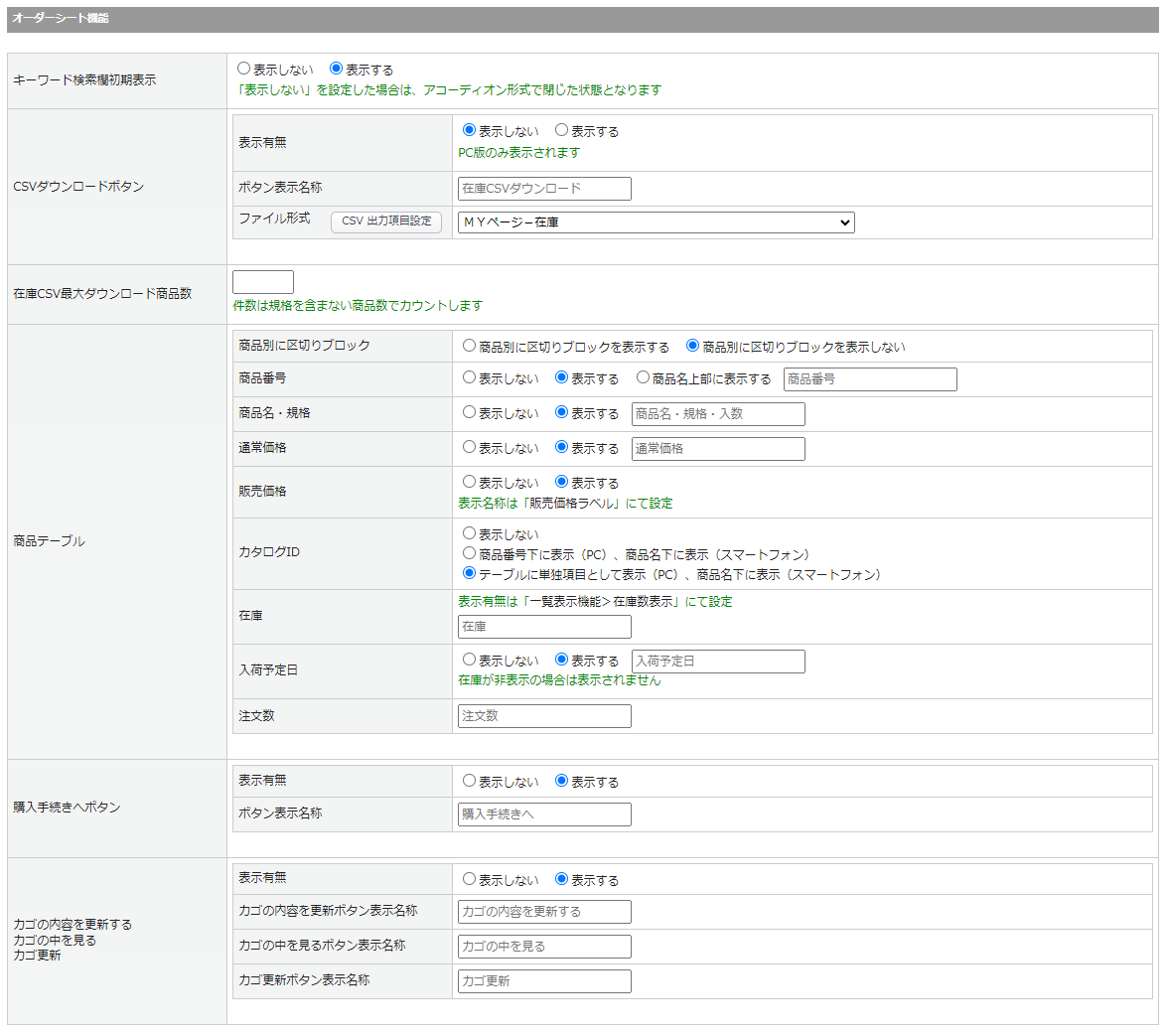Screen dimensions: 1167x1036
Task: Select 表示しない for カタログID
Action: point(469,533)
